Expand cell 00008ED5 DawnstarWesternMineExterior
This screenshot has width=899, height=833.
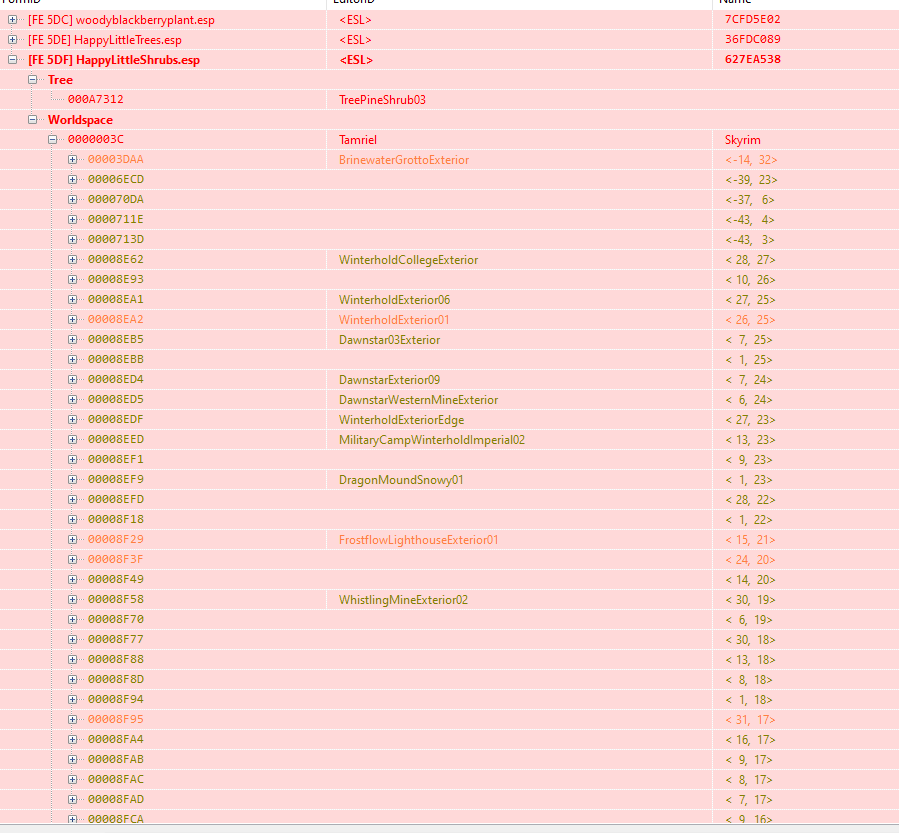click(x=72, y=400)
